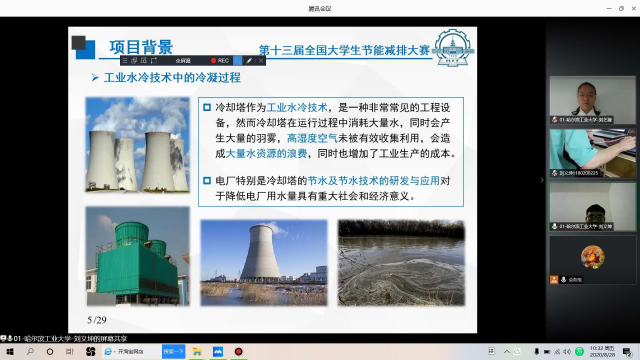Toggle system volume speaker icon
Viewport: 640px width, 360px height.
tap(567, 351)
